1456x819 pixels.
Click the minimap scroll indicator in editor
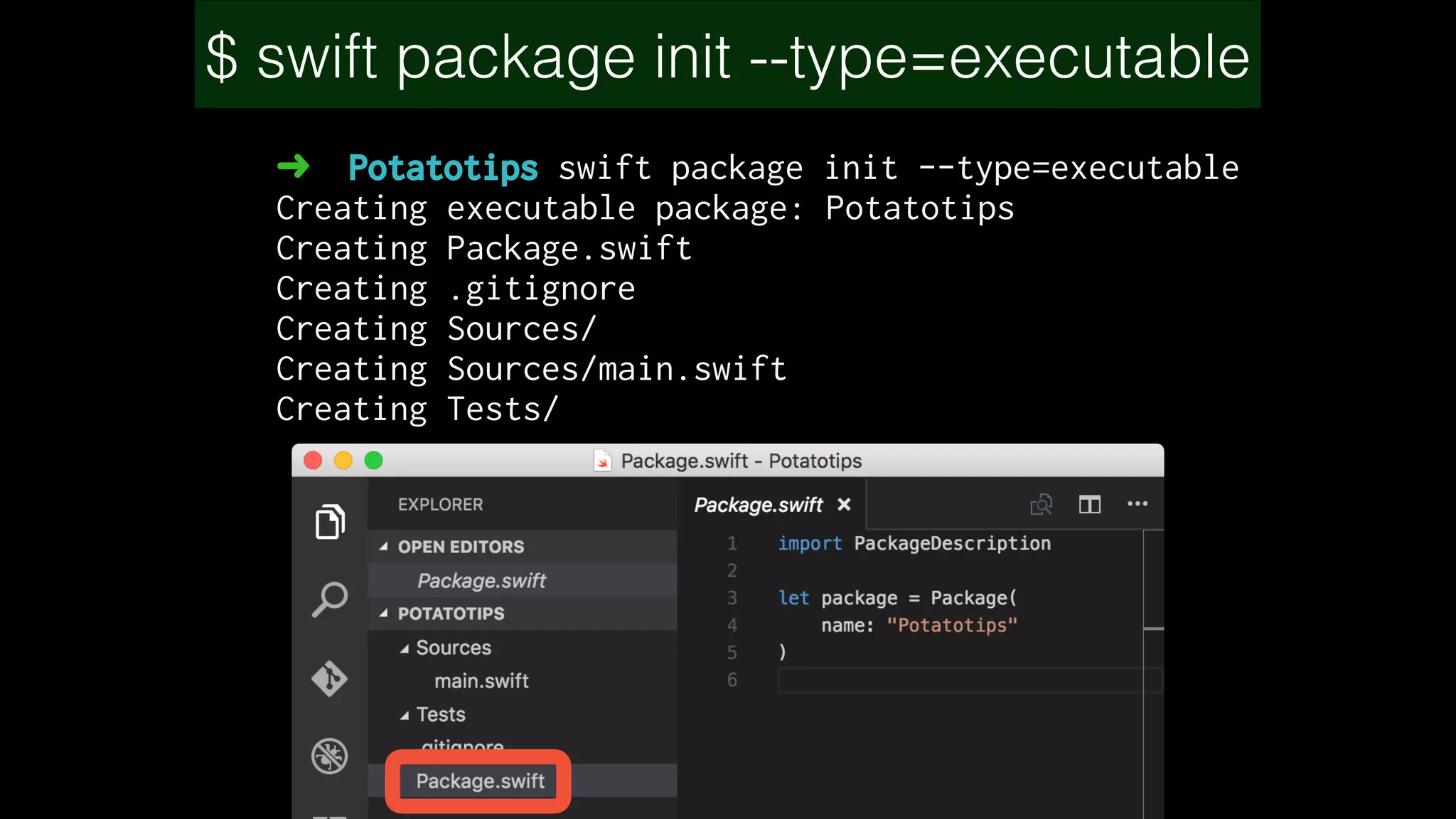(1154, 628)
